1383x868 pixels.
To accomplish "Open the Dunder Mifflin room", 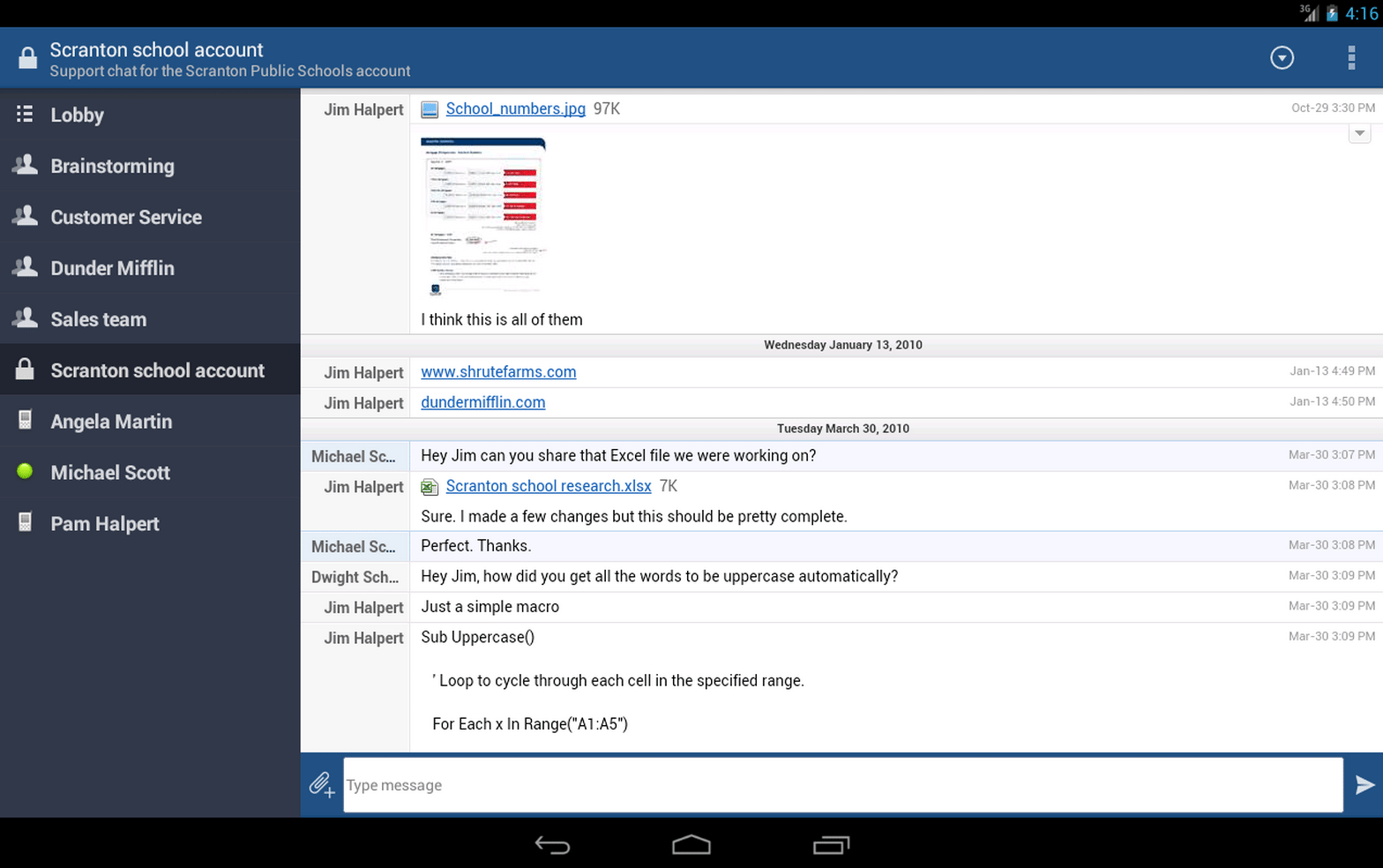I will pyautogui.click(x=150, y=268).
